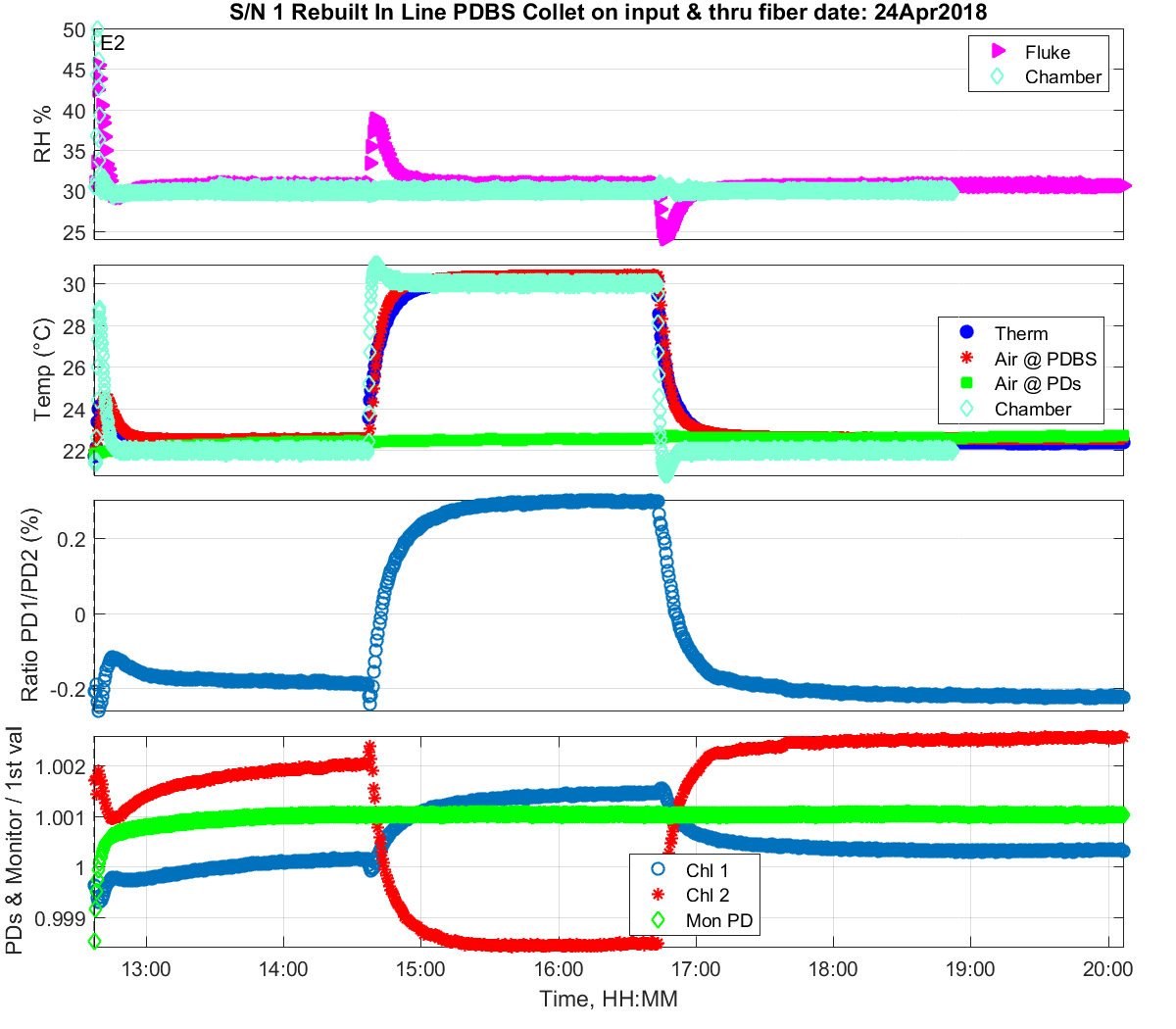The image size is (1176, 1029).
Task: Click the green Air @ PDs square marker
Action: pos(967,383)
